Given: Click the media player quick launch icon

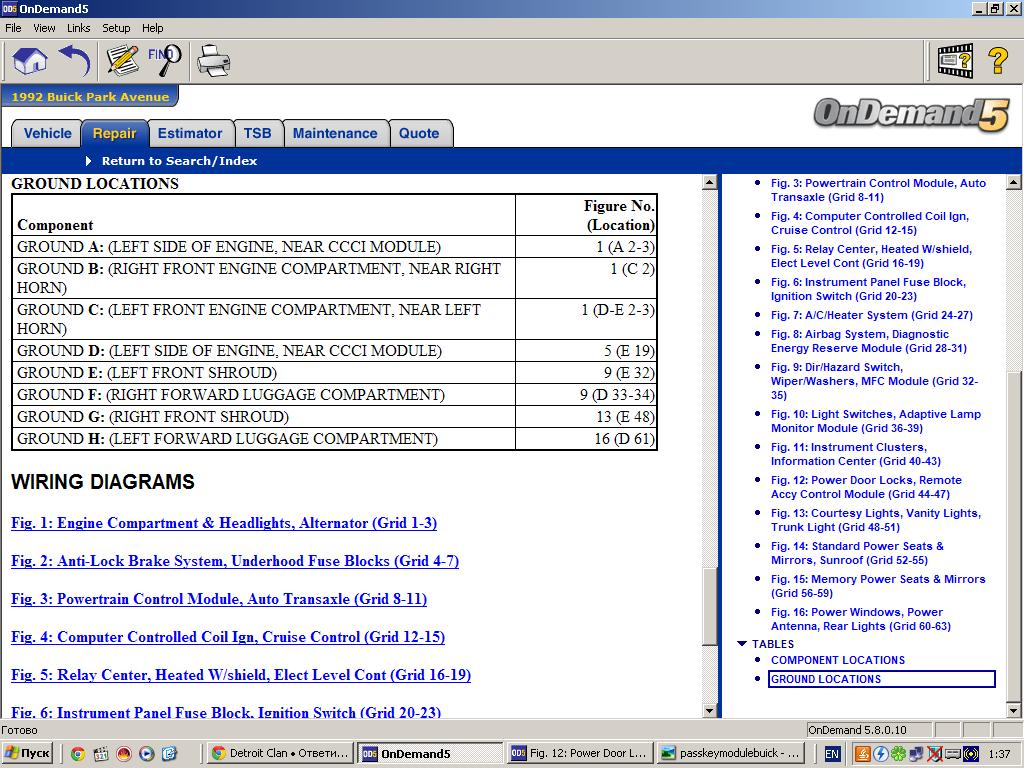Looking at the screenshot, I should point(146,754).
